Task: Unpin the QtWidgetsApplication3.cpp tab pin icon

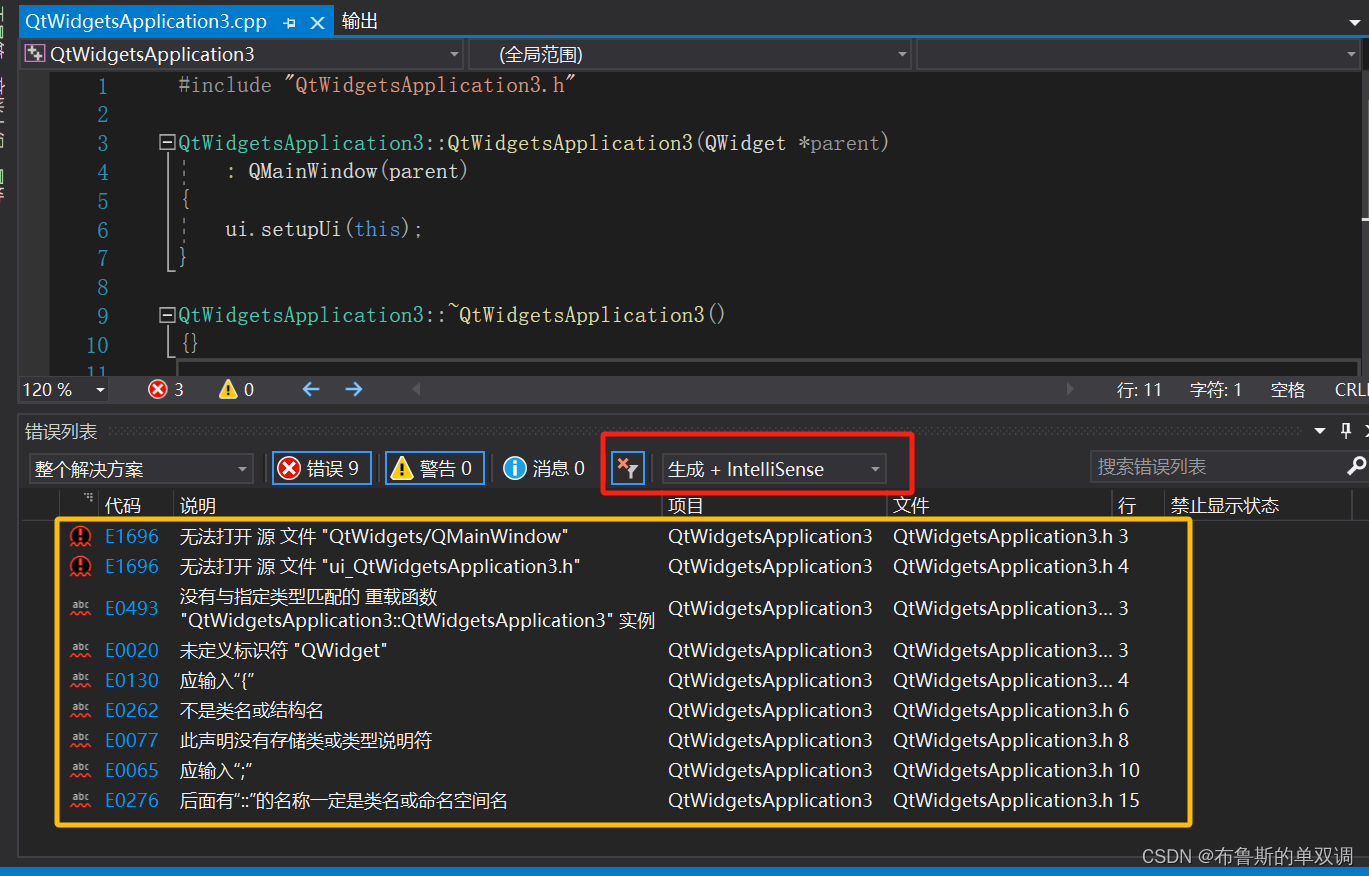Action: coord(287,20)
